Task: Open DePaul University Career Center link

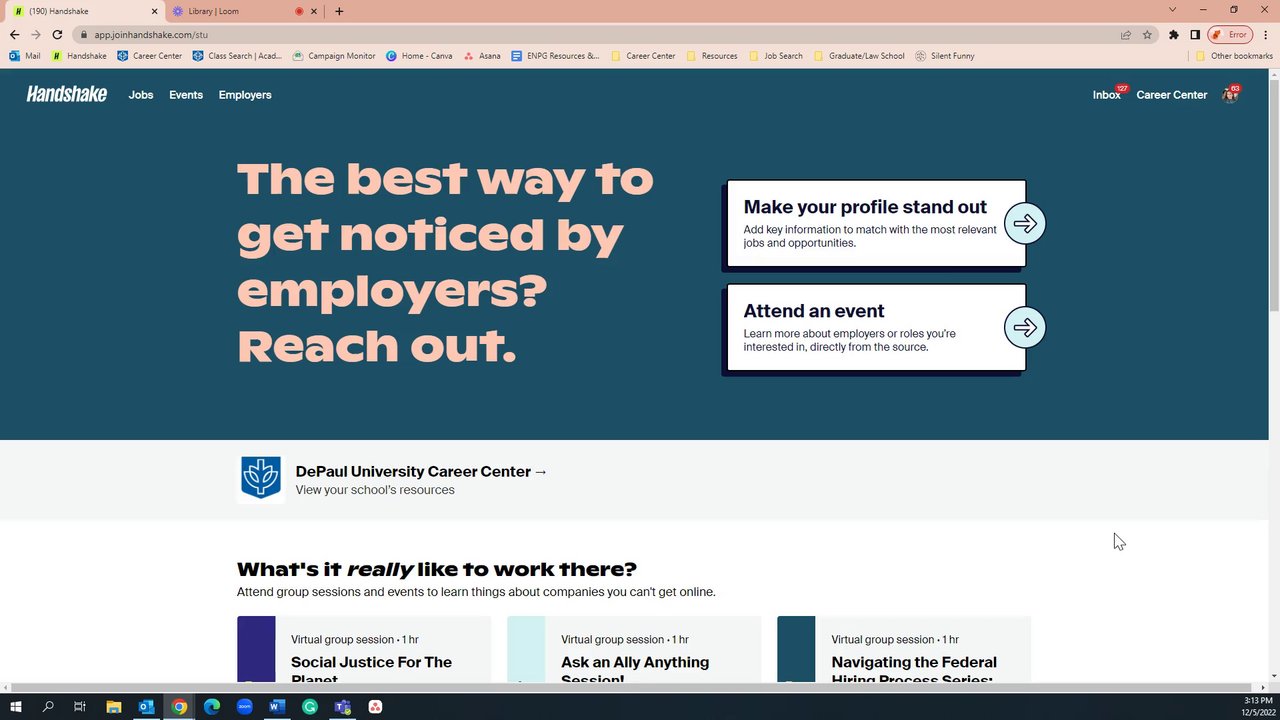Action: coord(421,471)
